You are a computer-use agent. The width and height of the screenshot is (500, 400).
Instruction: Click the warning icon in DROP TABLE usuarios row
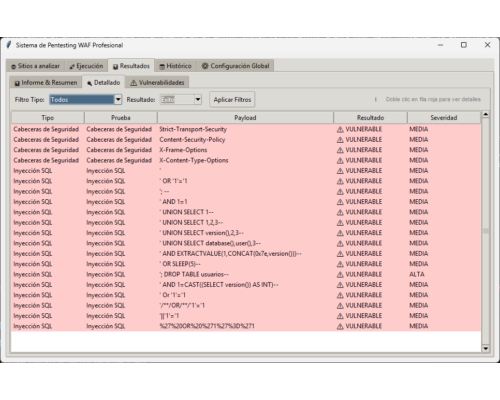pyautogui.click(x=340, y=274)
